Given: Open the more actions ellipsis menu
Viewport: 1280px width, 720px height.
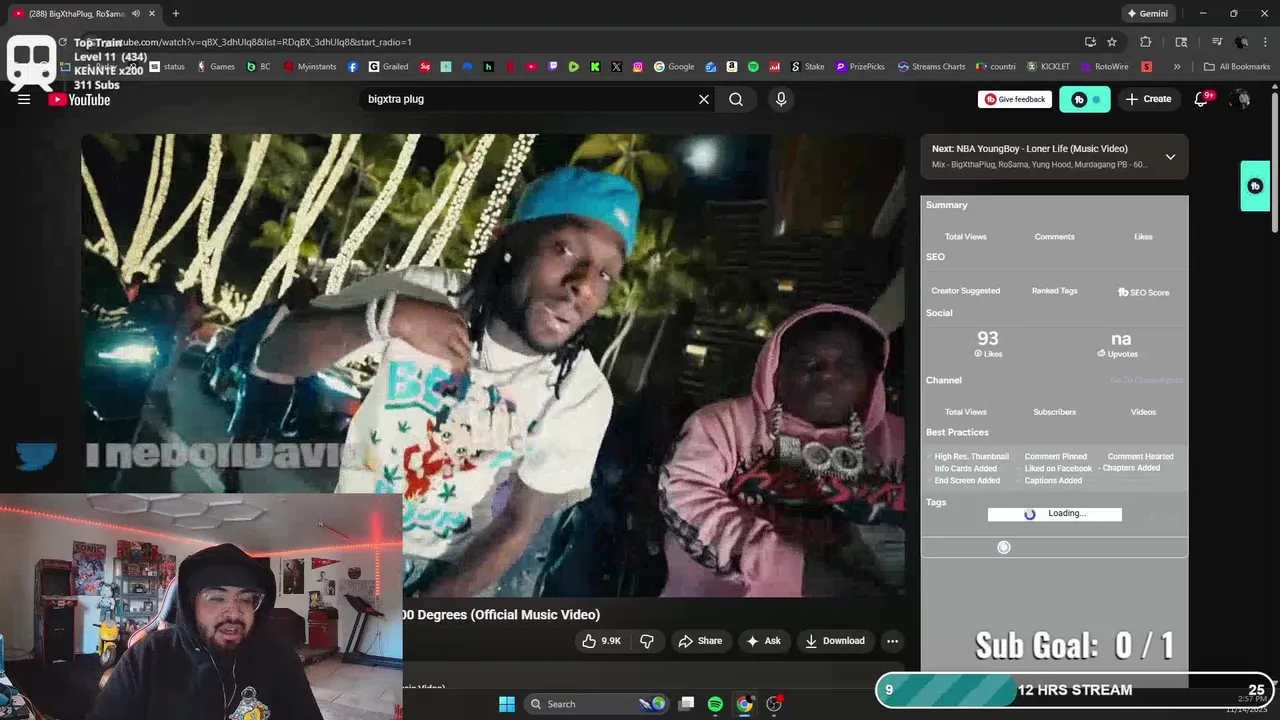Looking at the screenshot, I should [892, 641].
